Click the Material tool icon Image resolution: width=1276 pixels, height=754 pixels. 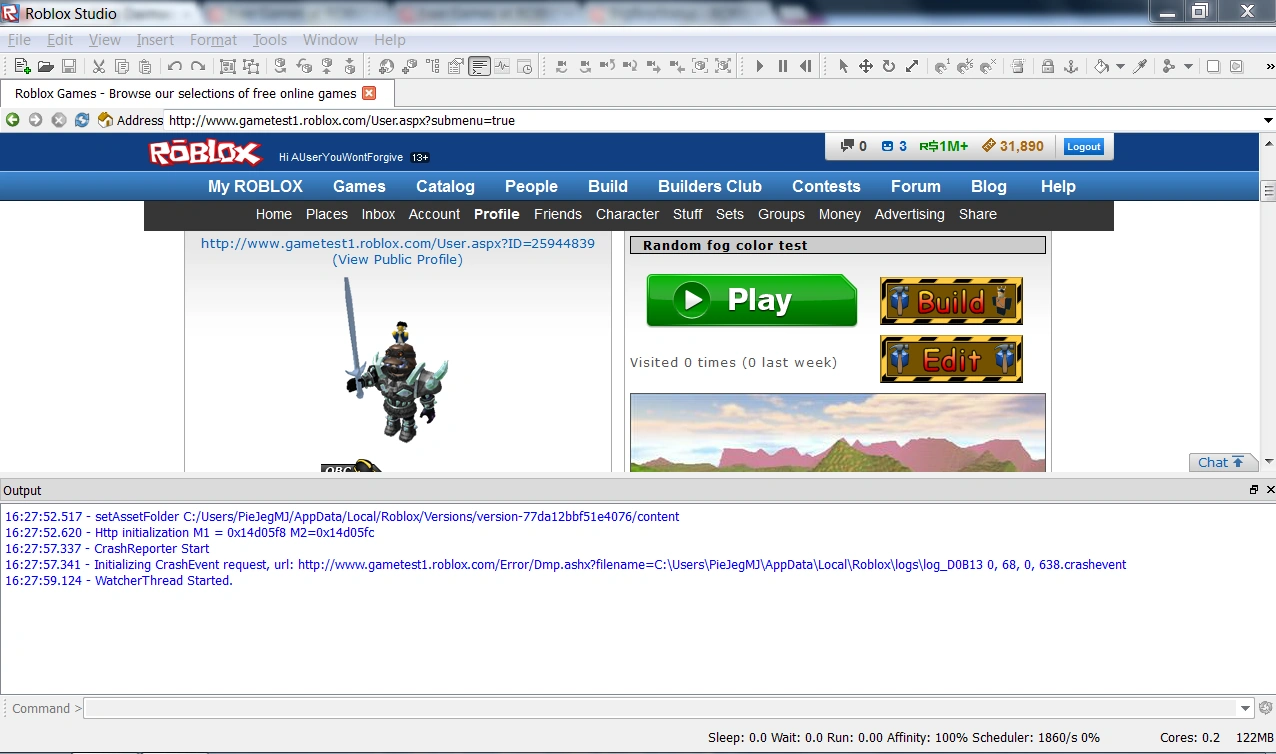(1169, 66)
